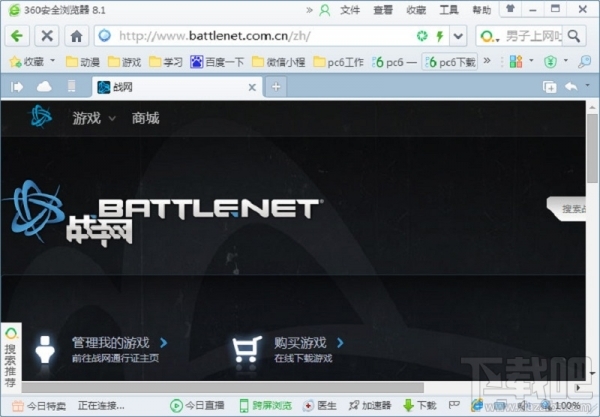600x417 pixels.
Task: Open the 下载 download manager
Action: point(419,406)
